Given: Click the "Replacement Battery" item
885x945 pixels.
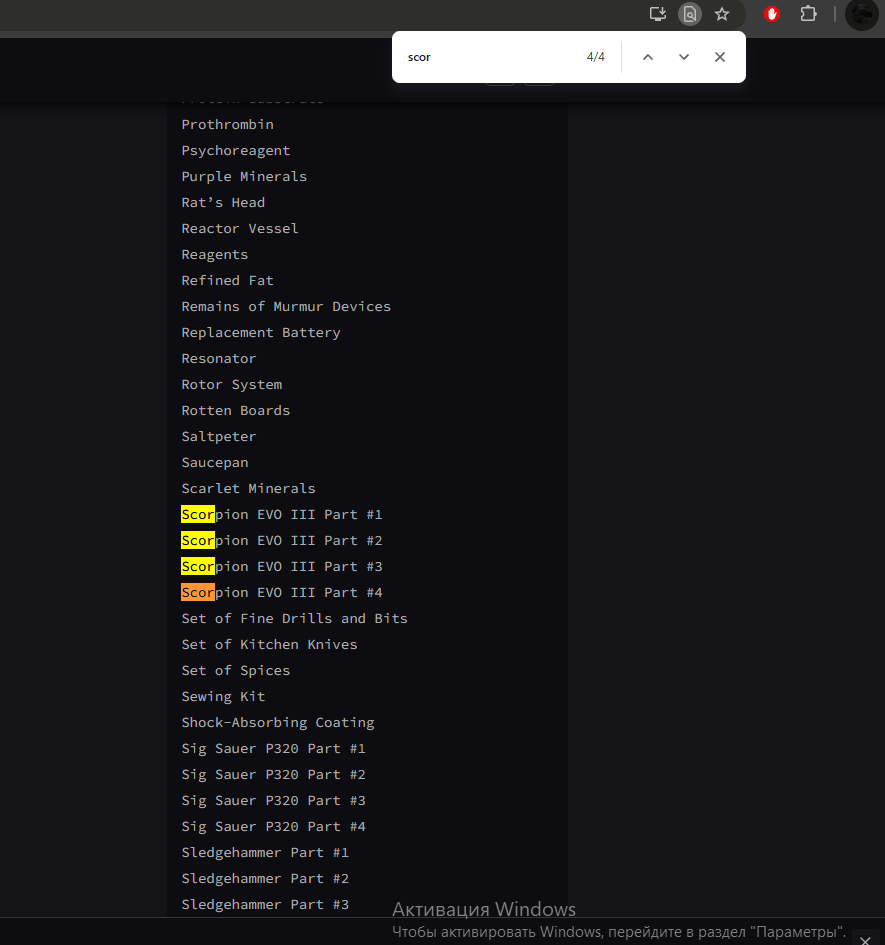Looking at the screenshot, I should pos(261,333).
